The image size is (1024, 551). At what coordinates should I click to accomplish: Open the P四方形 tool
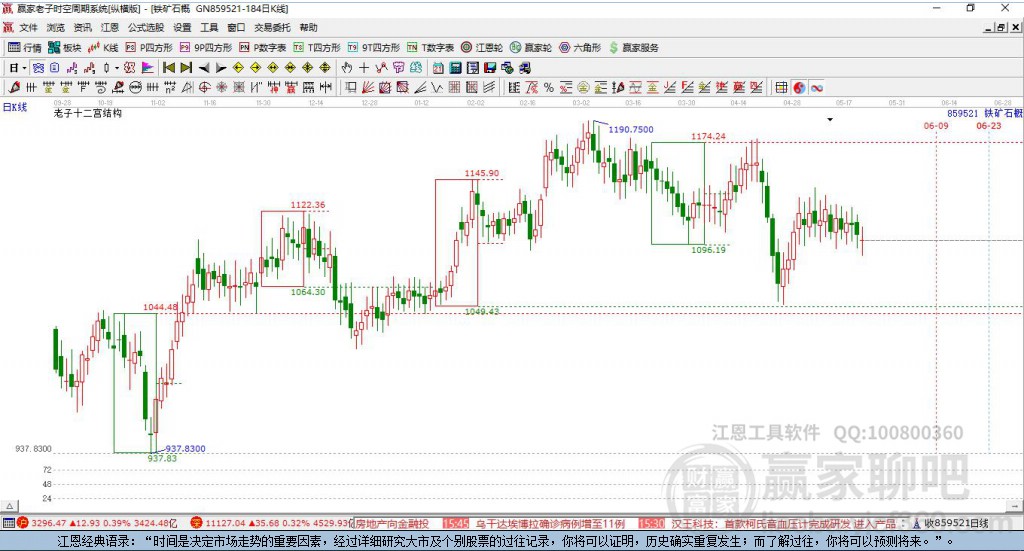[x=149, y=47]
